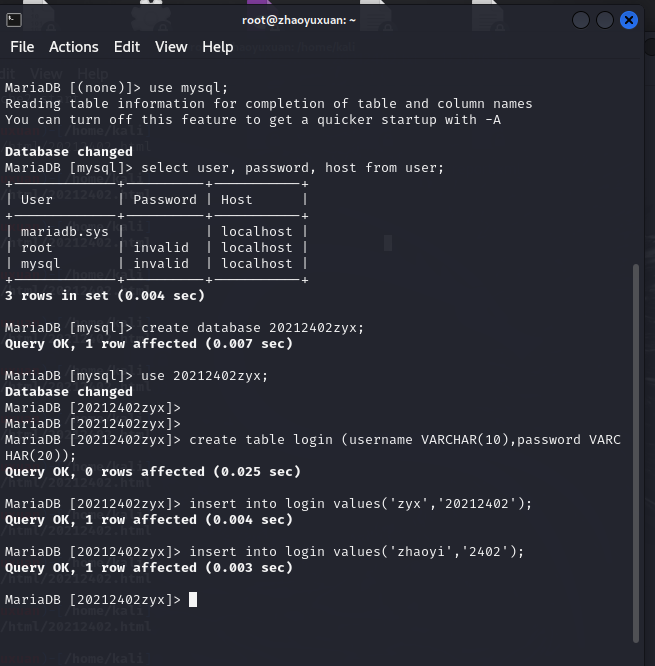Open the File menu
Image resolution: width=655 pixels, height=666 pixels.
[x=22, y=47]
